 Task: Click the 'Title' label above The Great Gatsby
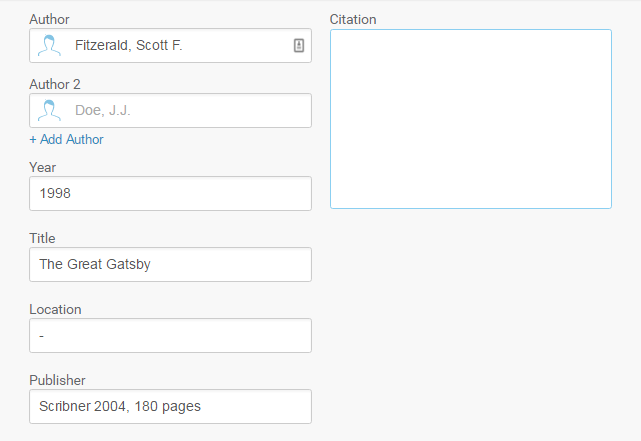tap(42, 238)
